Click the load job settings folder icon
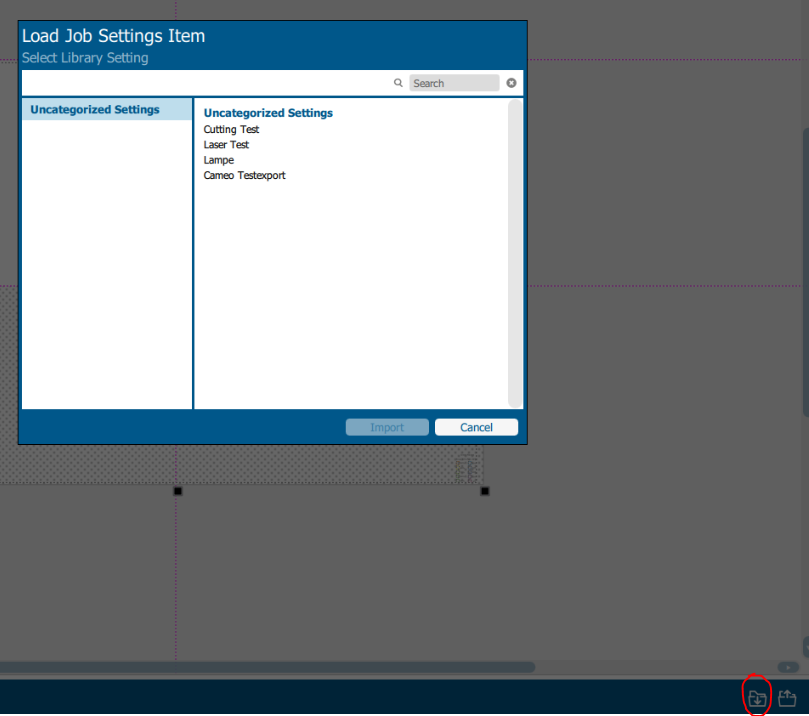Image resolution: width=809 pixels, height=716 pixels. pyautogui.click(x=757, y=698)
